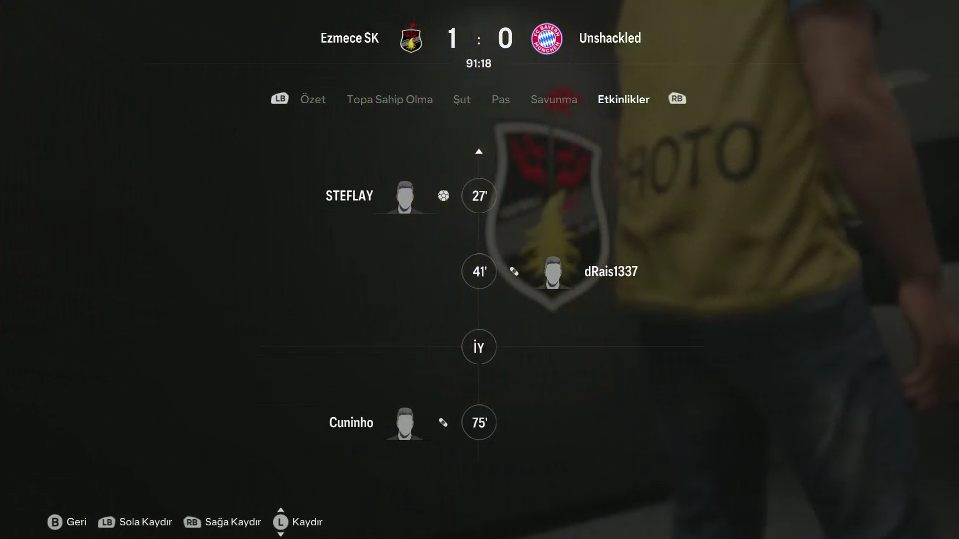
Task: Click the L stick Kaydır icon
Action: tap(280, 522)
